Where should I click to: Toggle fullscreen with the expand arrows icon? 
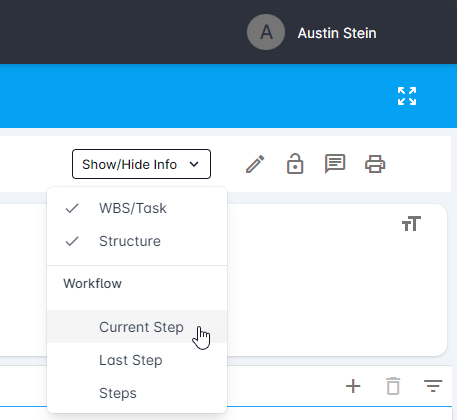[407, 96]
